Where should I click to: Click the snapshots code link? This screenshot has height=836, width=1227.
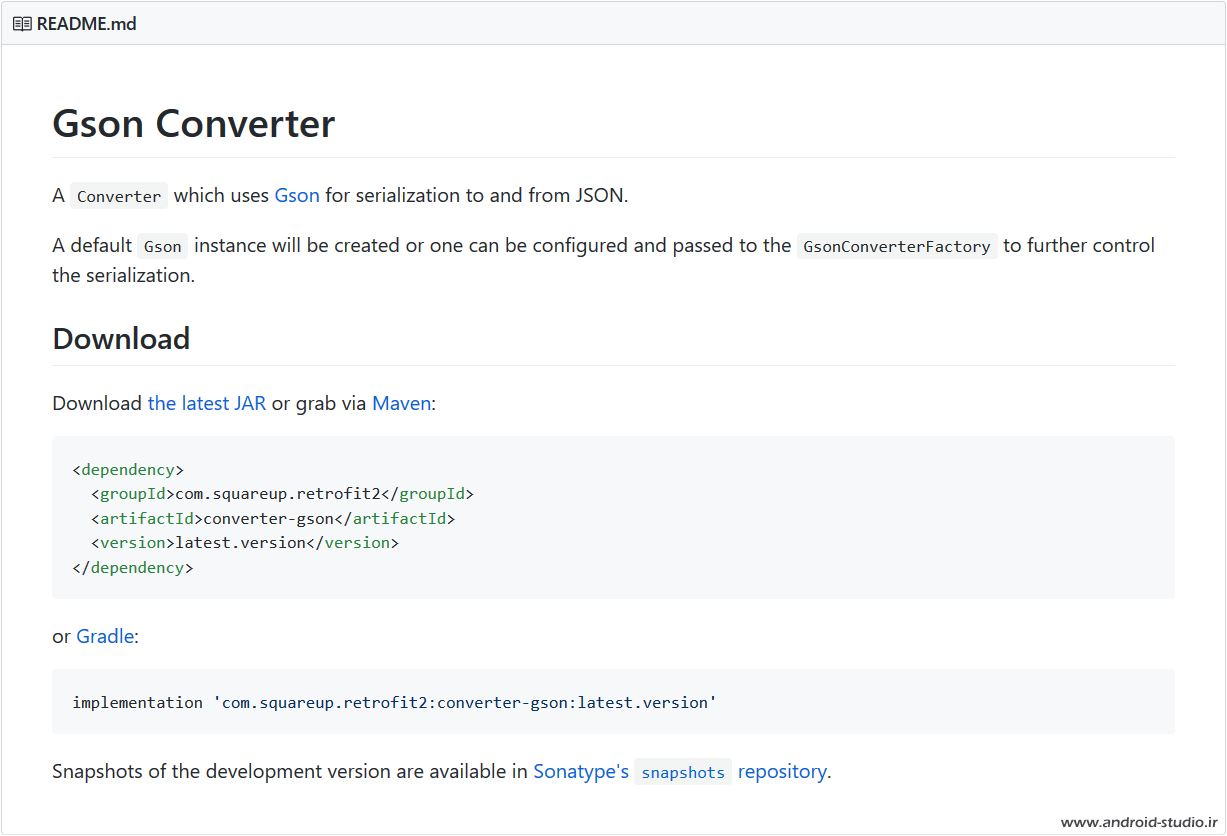pos(683,772)
